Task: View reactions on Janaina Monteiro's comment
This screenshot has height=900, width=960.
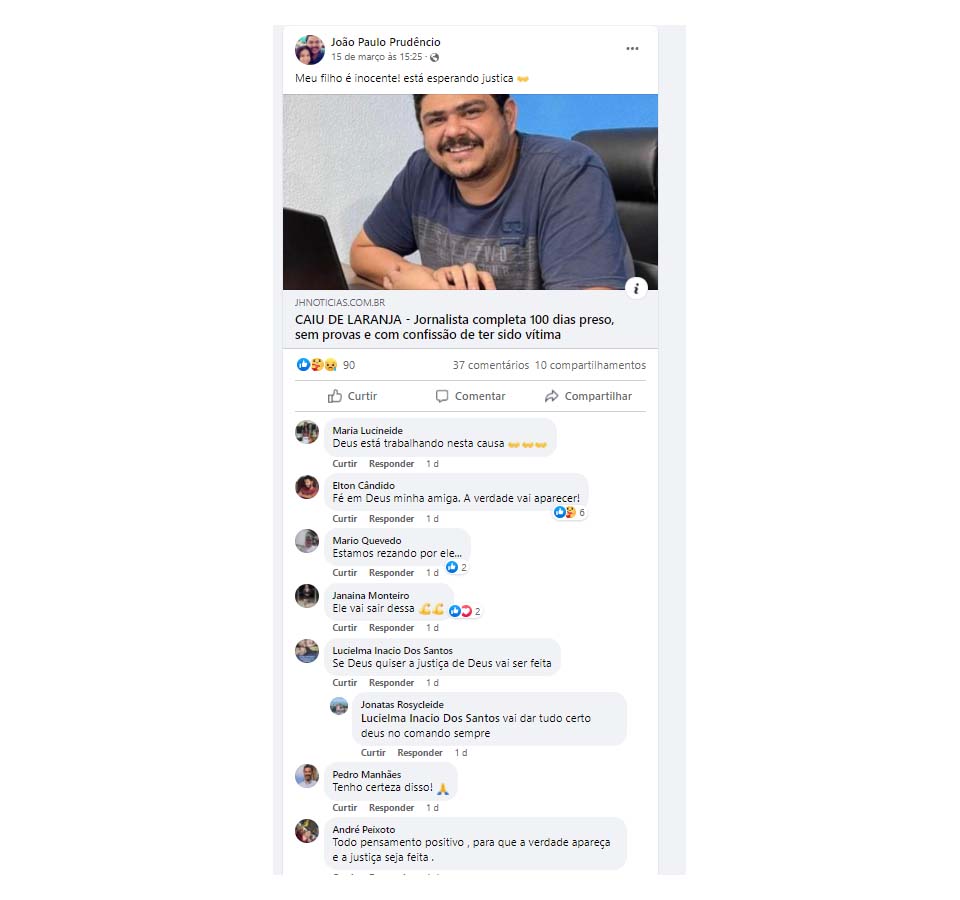Action: (x=465, y=611)
